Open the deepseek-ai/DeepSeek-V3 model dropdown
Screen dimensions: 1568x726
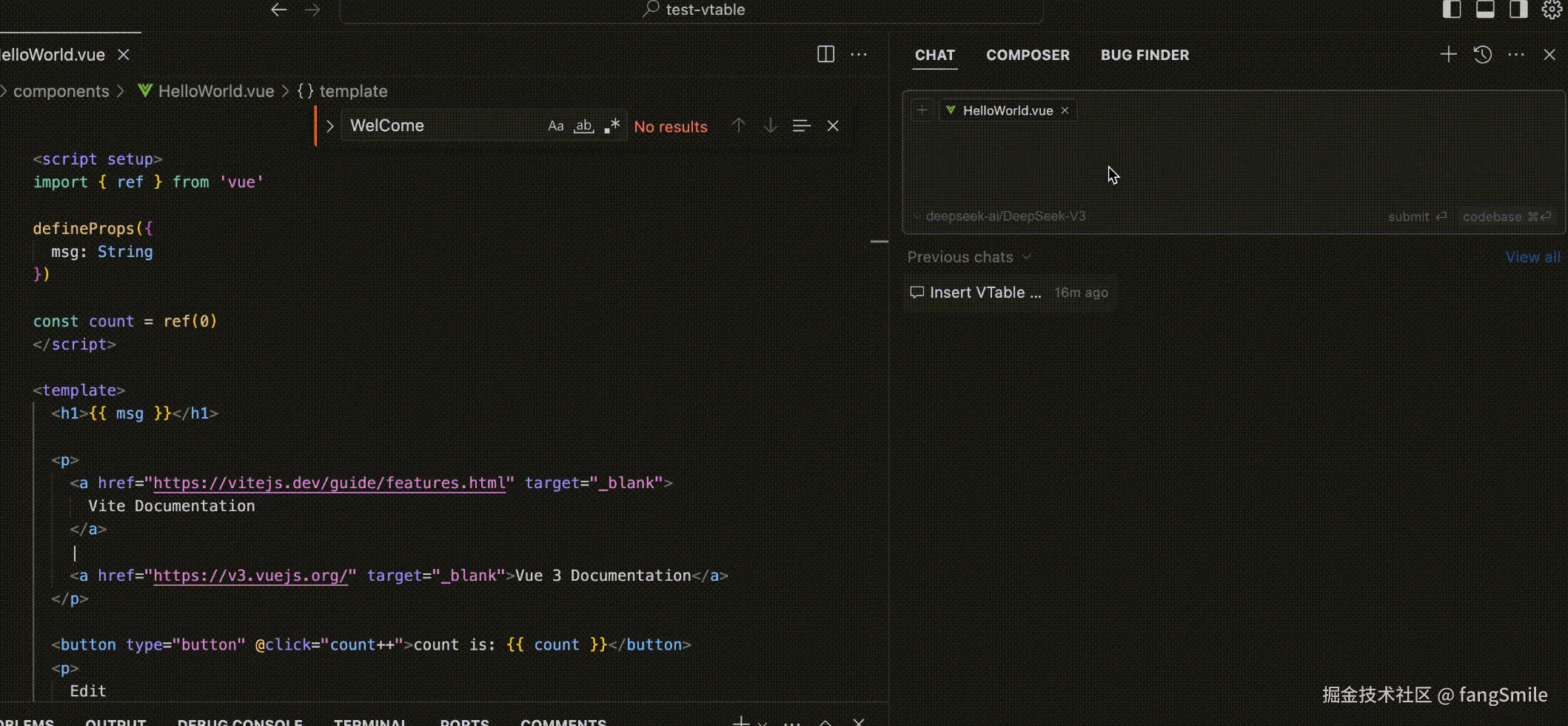tap(999, 216)
